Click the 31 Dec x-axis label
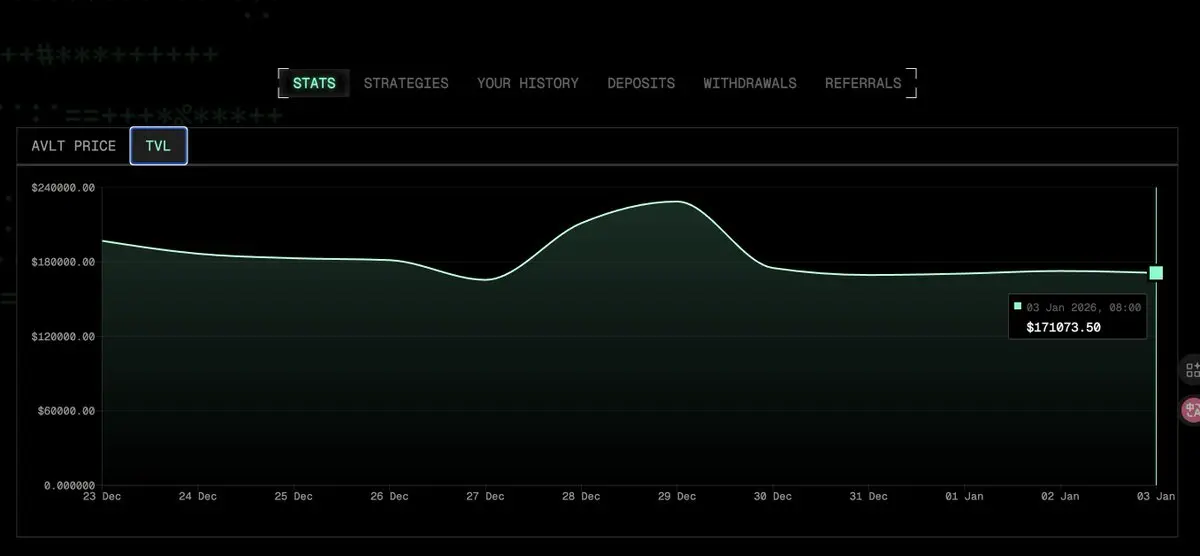Viewport: 1200px width, 556px height. coord(868,496)
